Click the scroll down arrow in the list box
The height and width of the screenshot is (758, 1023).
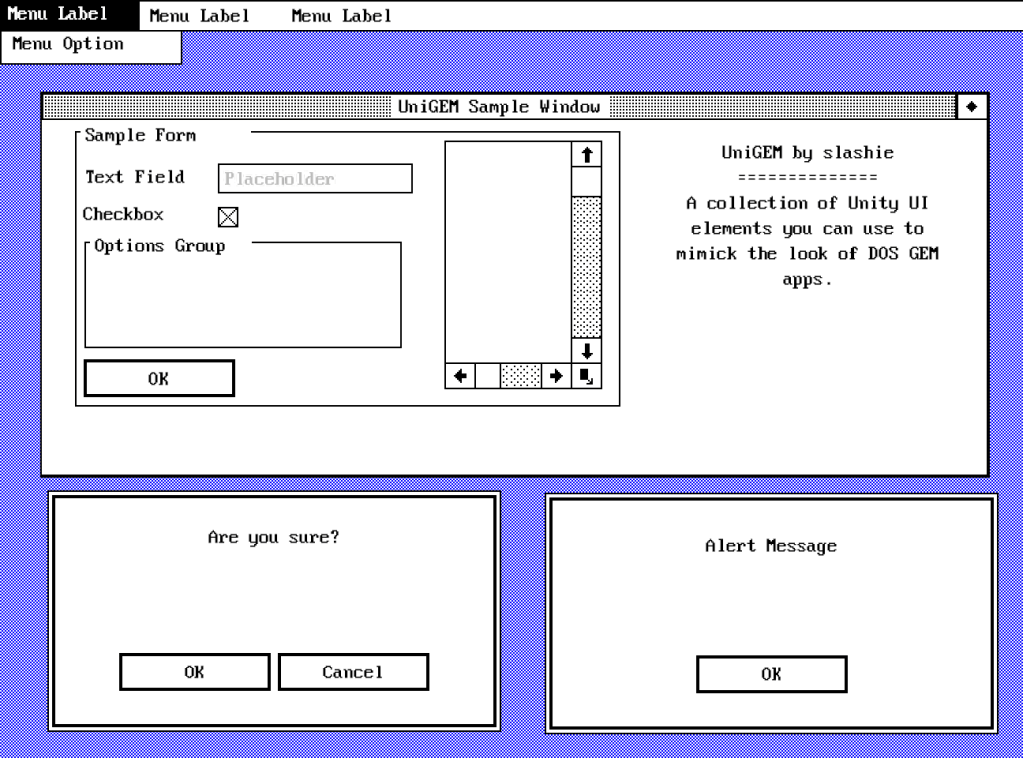click(x=587, y=351)
